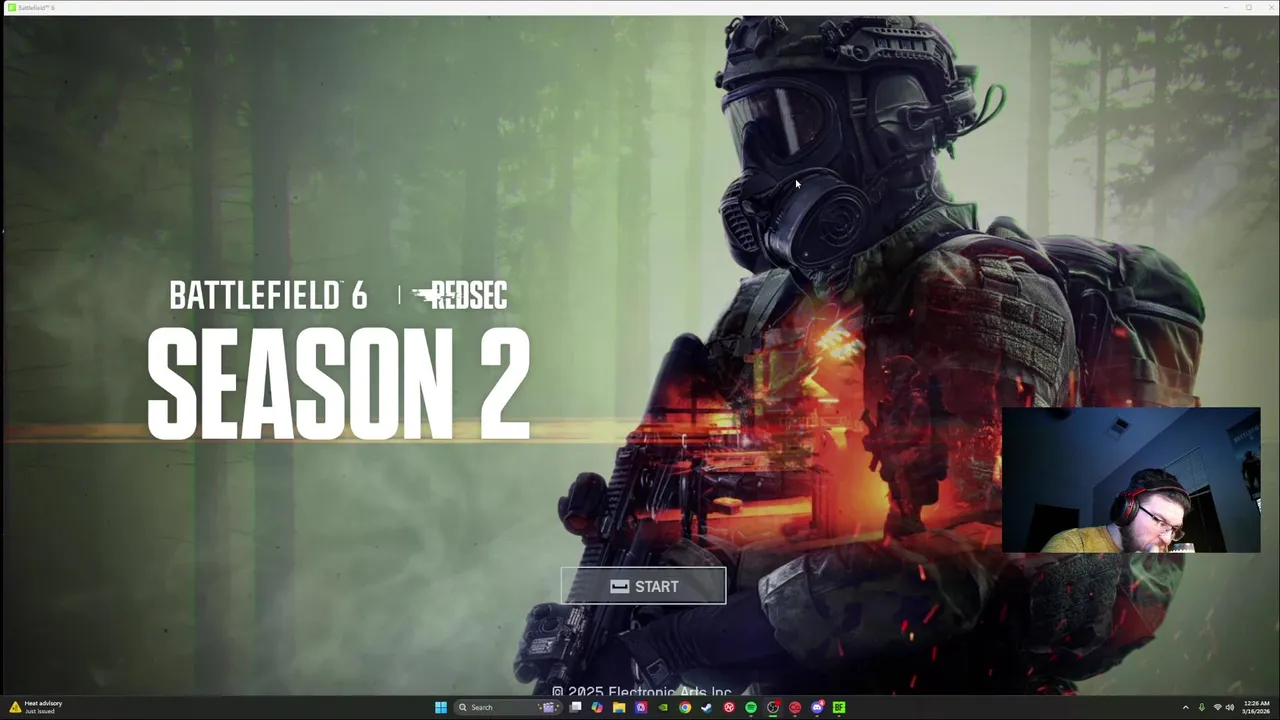Open Wi-Fi network settings in the tray
This screenshot has width=1280, height=720.
pyautogui.click(x=1218, y=707)
